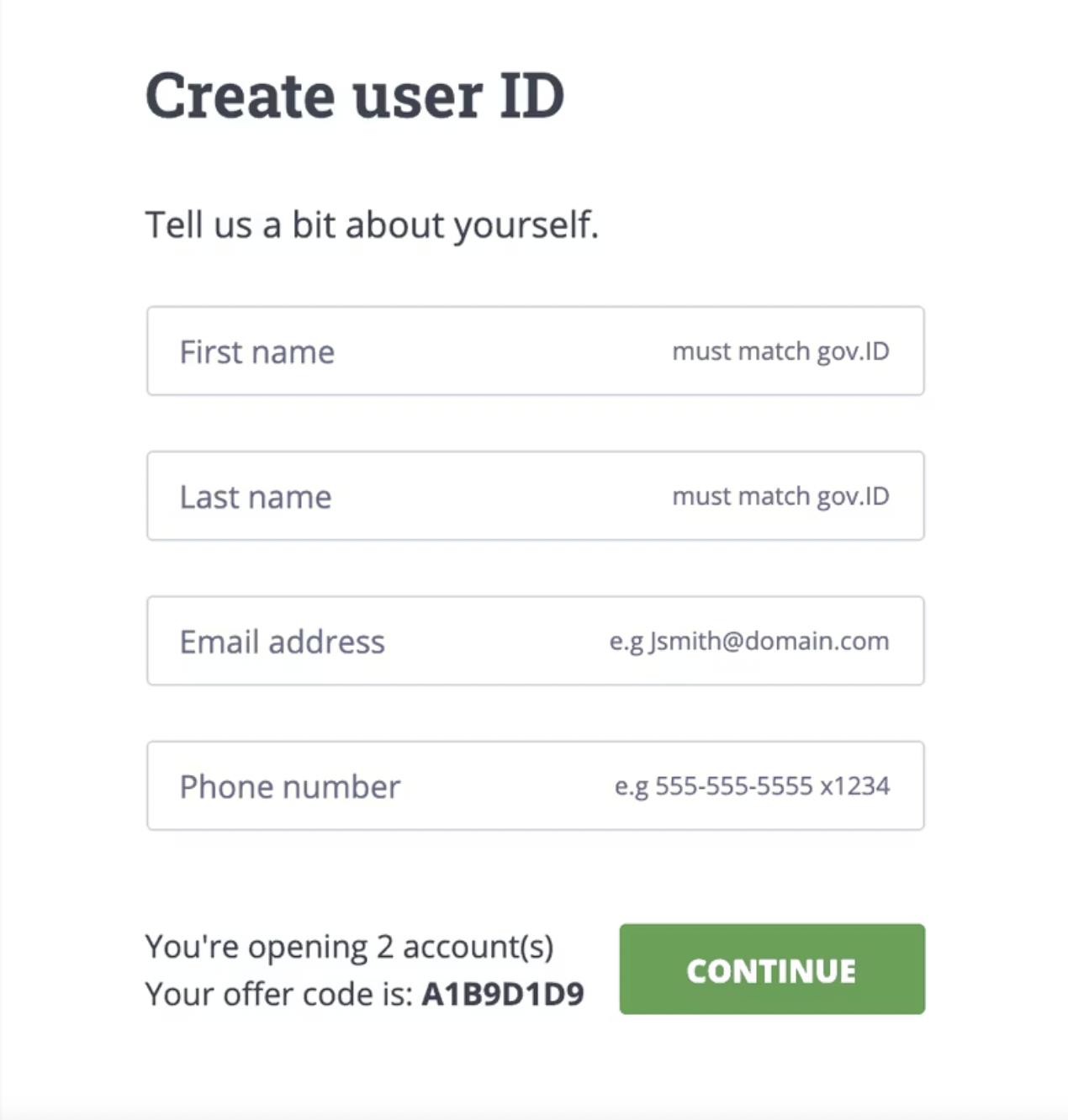1068x1120 pixels.
Task: Click the 'You're opening 2 account(s)' text
Action: 349,947
